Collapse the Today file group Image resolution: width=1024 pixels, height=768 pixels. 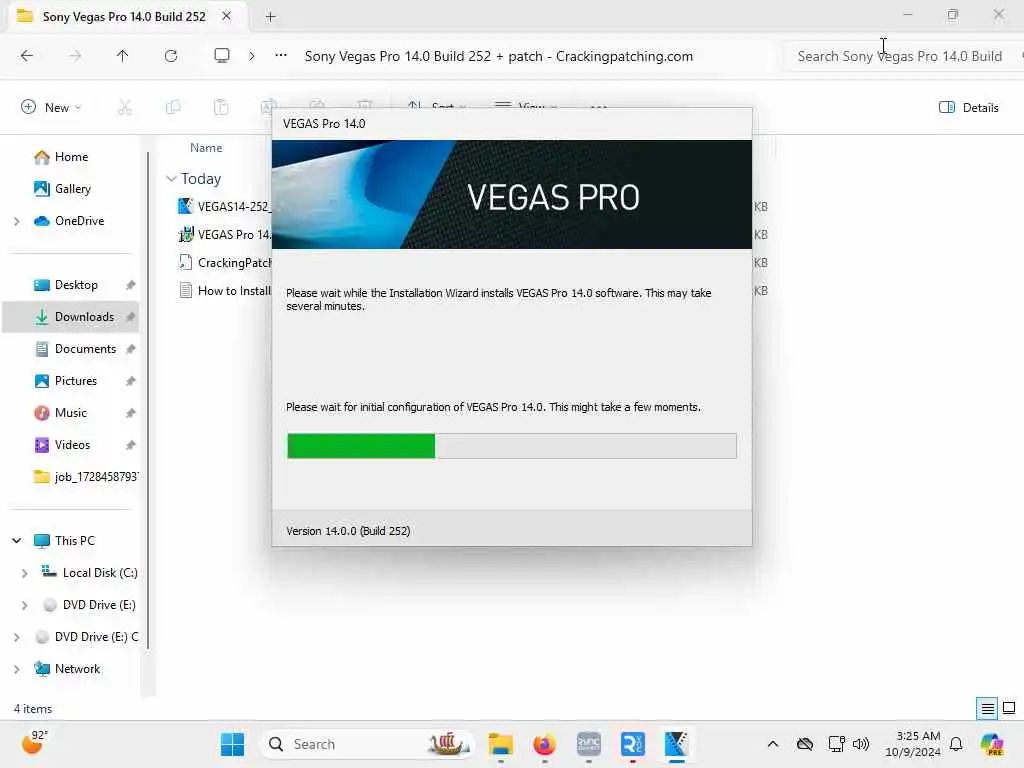171,179
